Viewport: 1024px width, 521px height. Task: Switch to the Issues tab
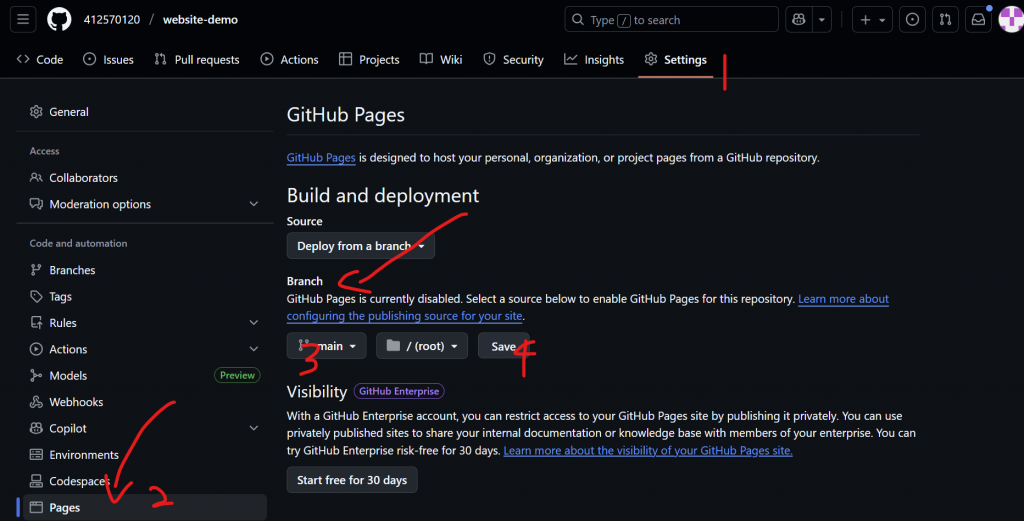[x=108, y=59]
